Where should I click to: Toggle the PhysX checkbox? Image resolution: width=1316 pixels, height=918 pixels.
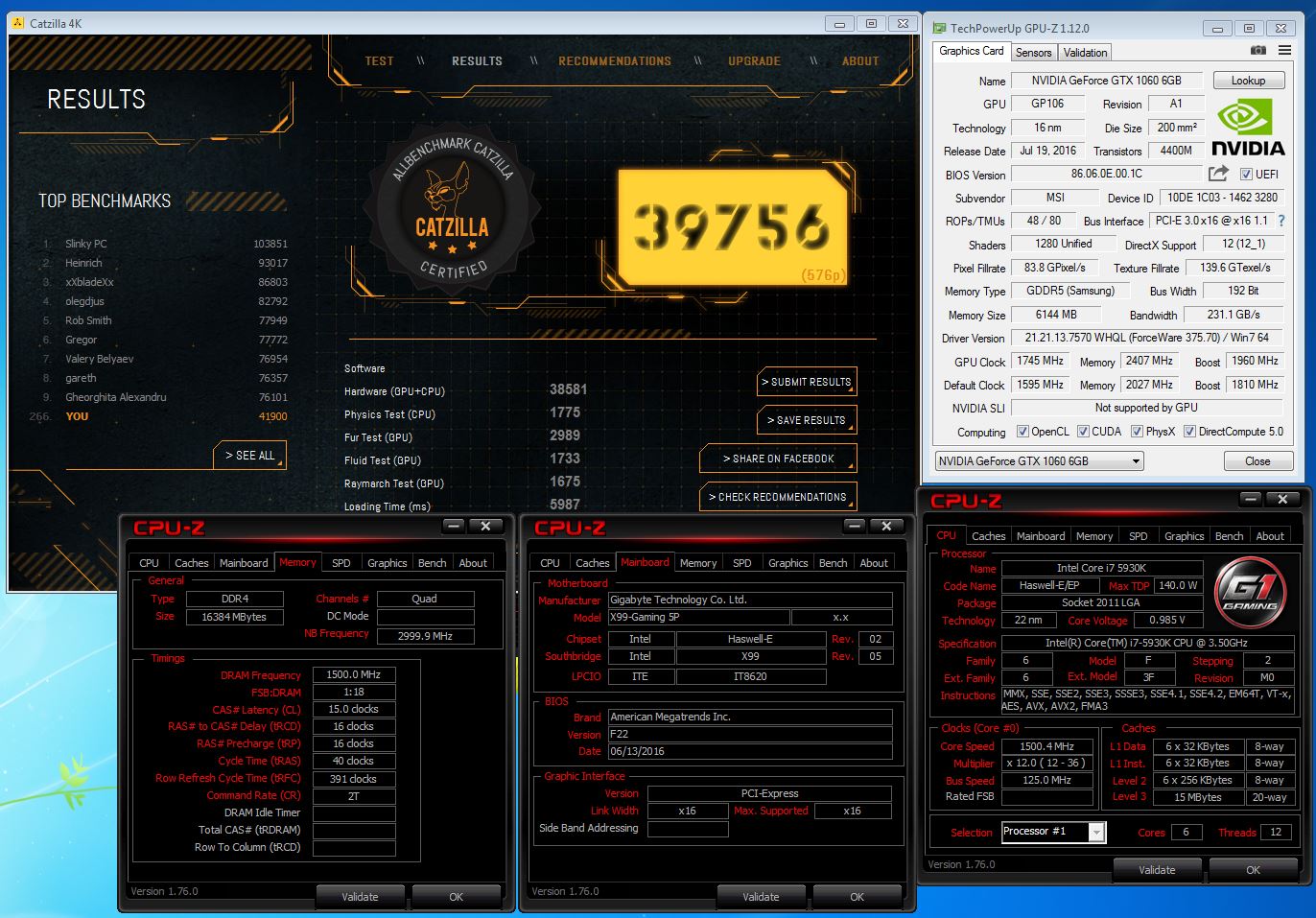coord(1137,432)
